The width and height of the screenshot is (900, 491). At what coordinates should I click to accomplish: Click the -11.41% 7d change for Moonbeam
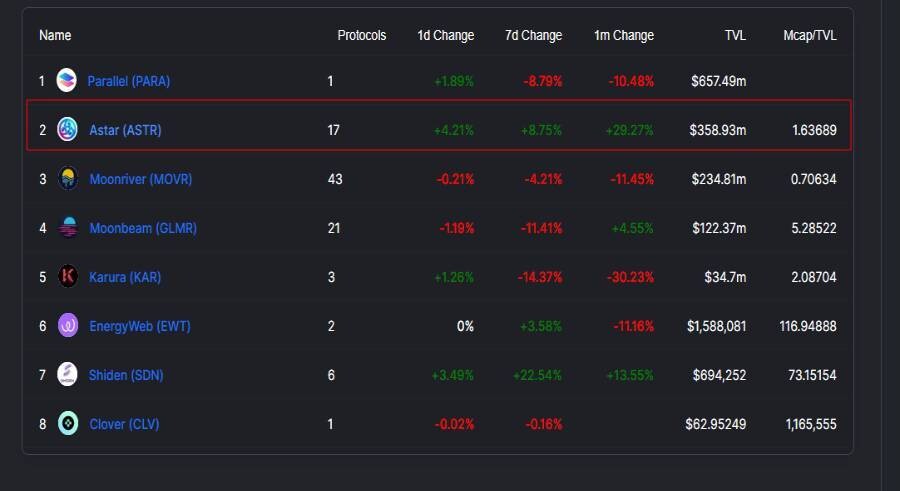pos(541,228)
